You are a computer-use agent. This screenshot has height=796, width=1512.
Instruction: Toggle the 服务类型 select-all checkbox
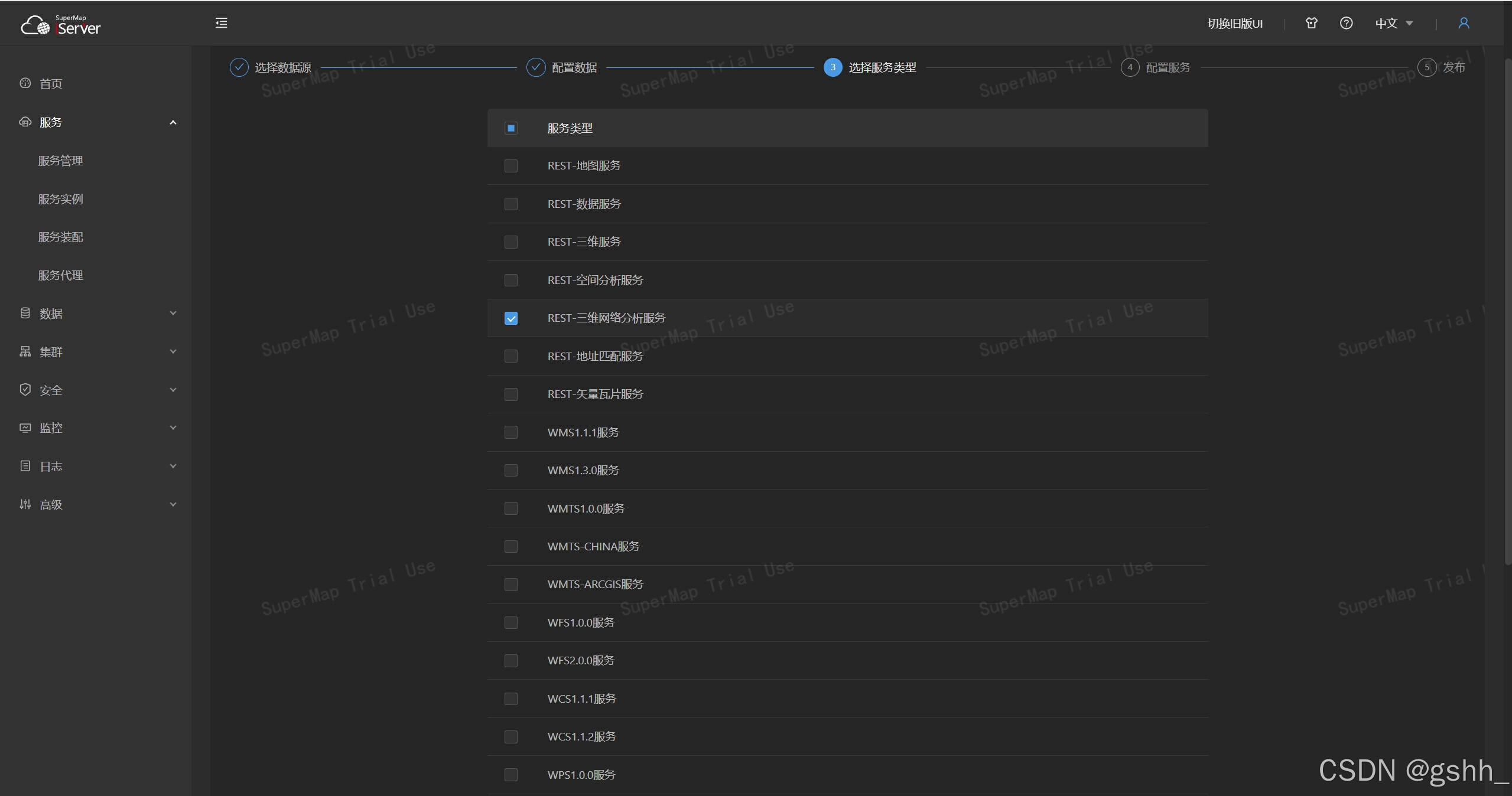[x=511, y=128]
